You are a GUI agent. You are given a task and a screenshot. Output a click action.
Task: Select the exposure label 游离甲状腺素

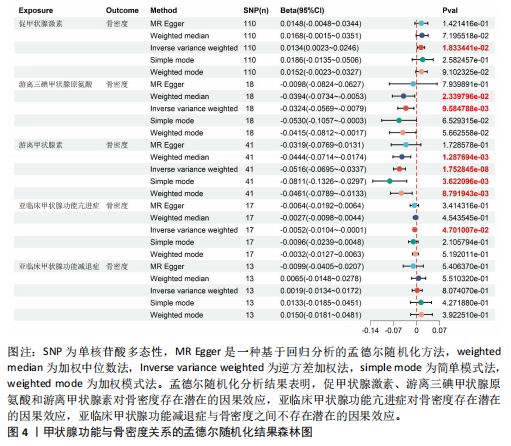40,145
